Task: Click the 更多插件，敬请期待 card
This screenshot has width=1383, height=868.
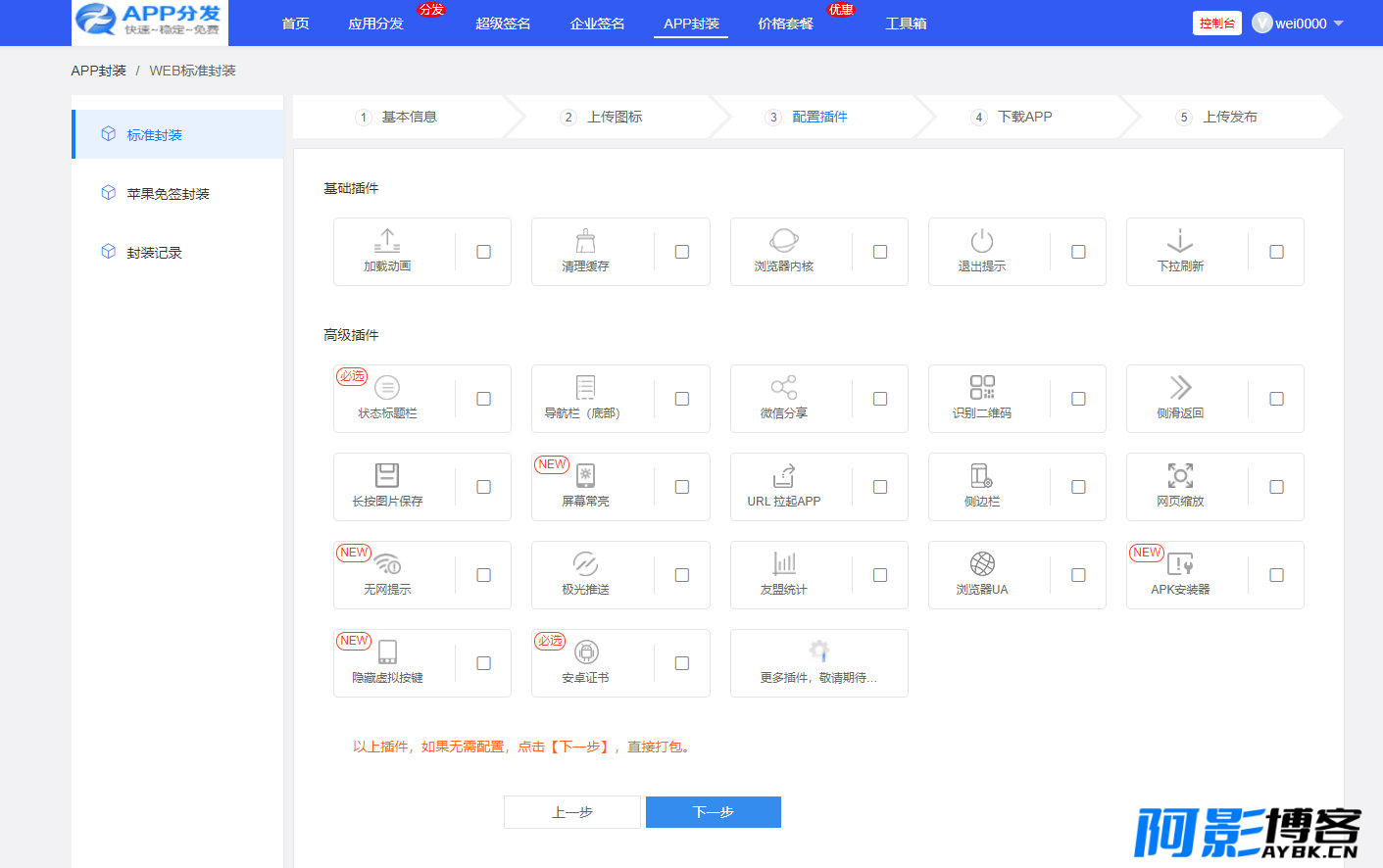Action: (x=819, y=663)
